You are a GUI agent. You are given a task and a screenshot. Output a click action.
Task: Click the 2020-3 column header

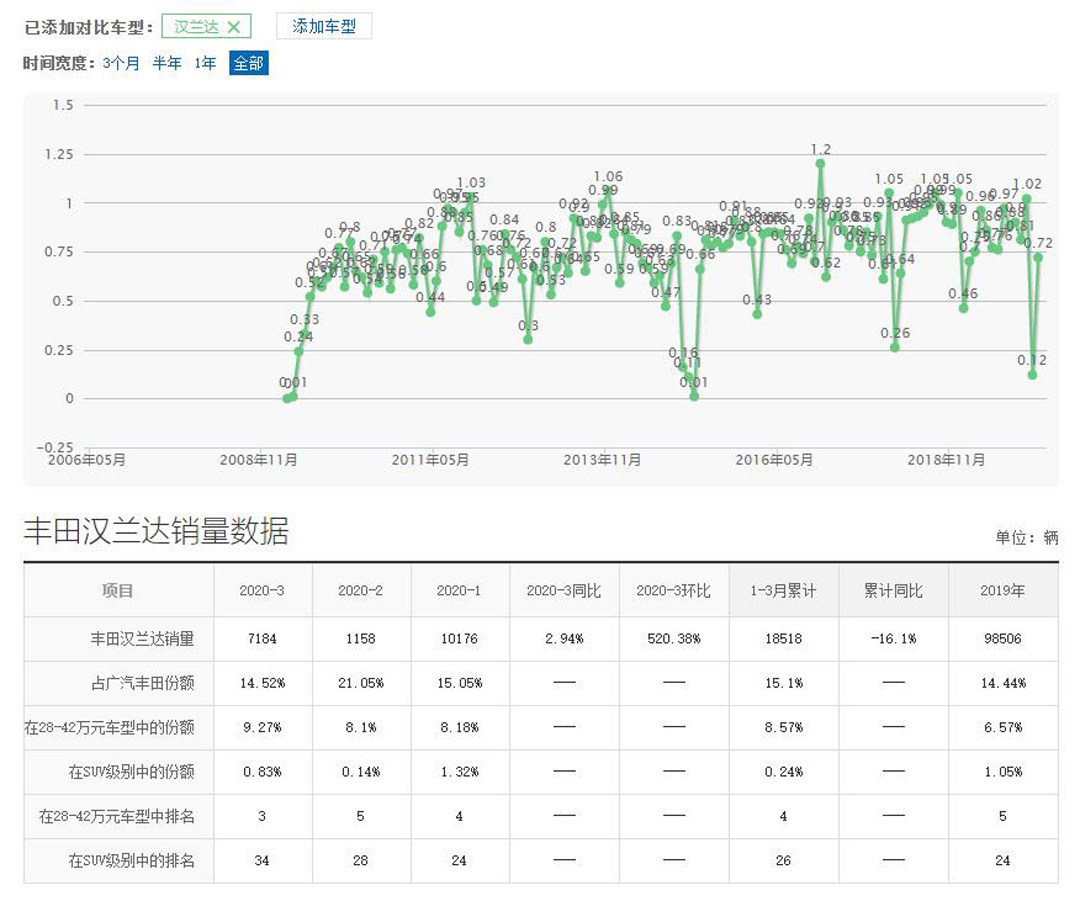pyautogui.click(x=262, y=591)
